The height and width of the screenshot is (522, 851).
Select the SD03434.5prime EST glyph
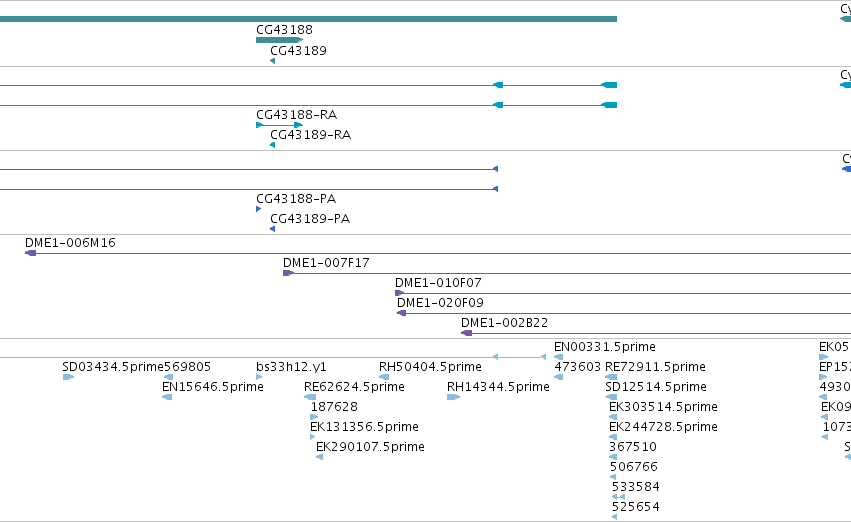point(68,377)
